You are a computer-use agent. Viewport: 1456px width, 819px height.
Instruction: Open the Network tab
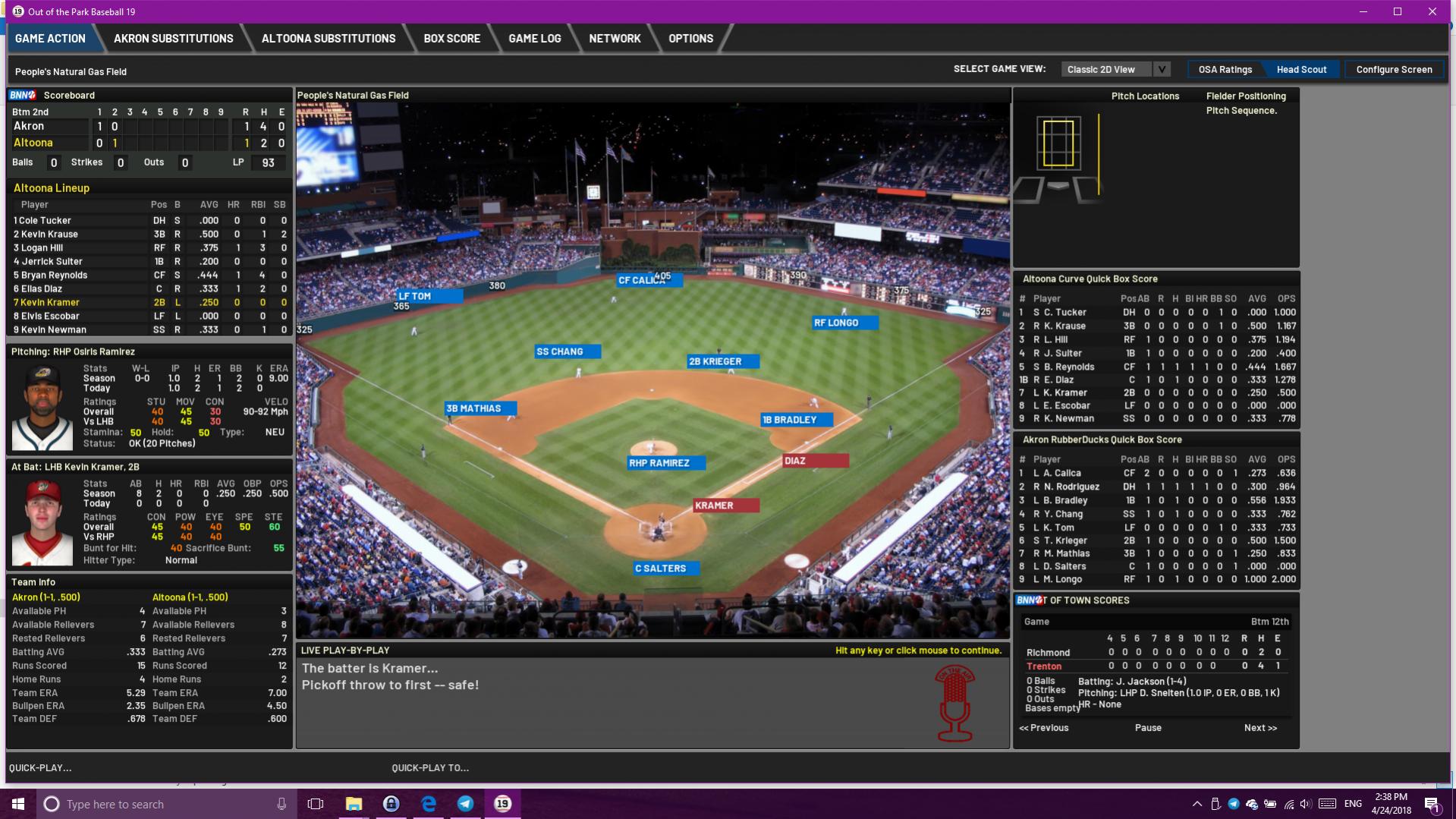(x=615, y=38)
